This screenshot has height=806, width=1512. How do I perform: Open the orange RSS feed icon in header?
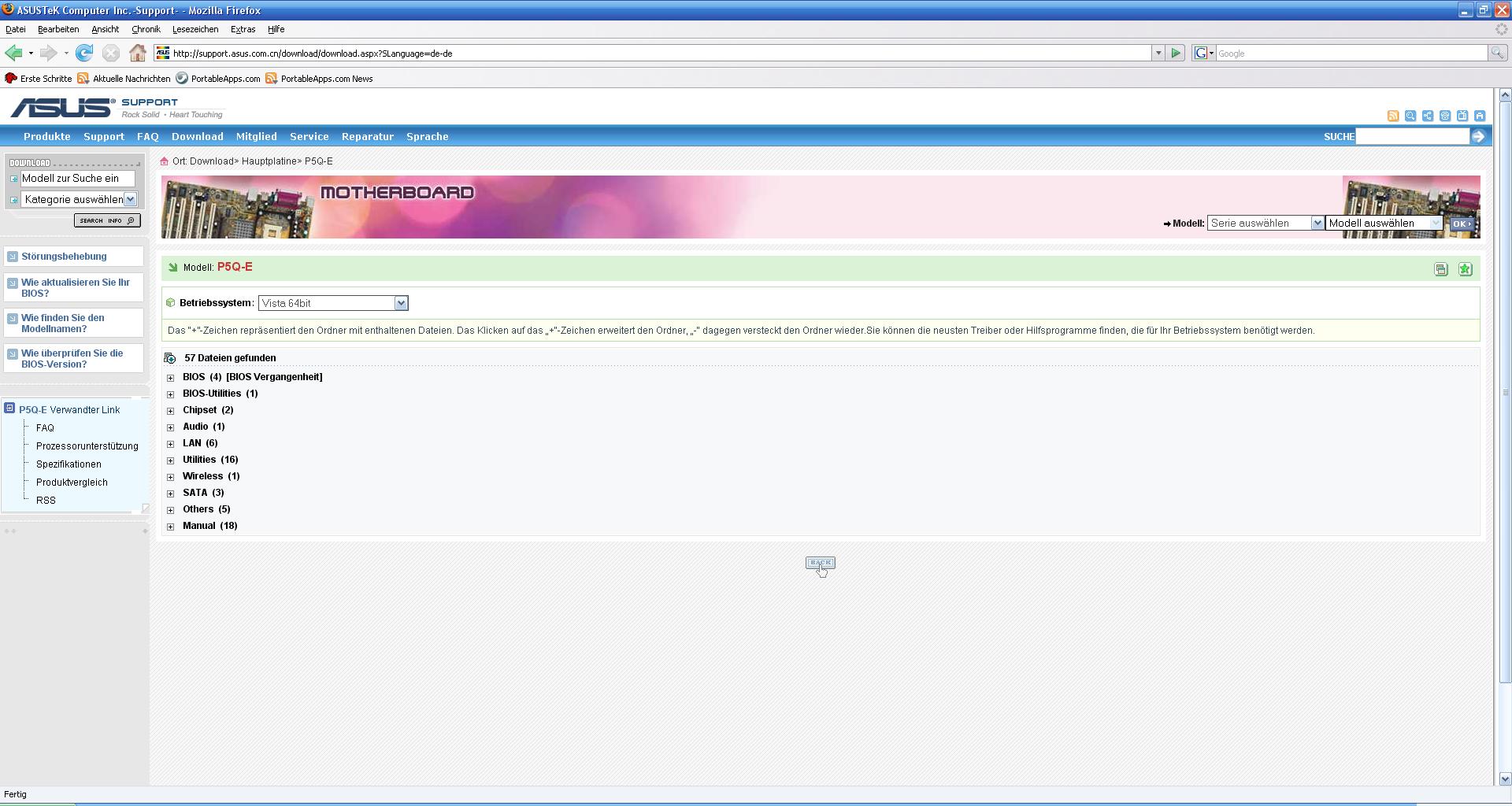(1393, 116)
